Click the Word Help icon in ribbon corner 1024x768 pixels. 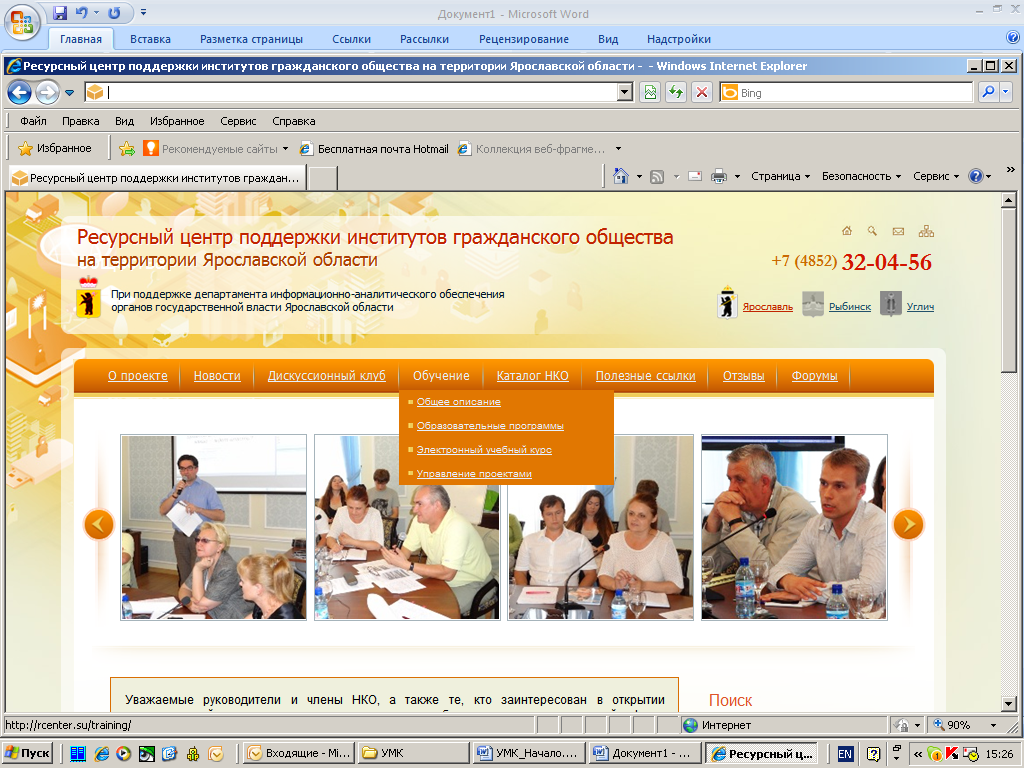coord(1014,38)
